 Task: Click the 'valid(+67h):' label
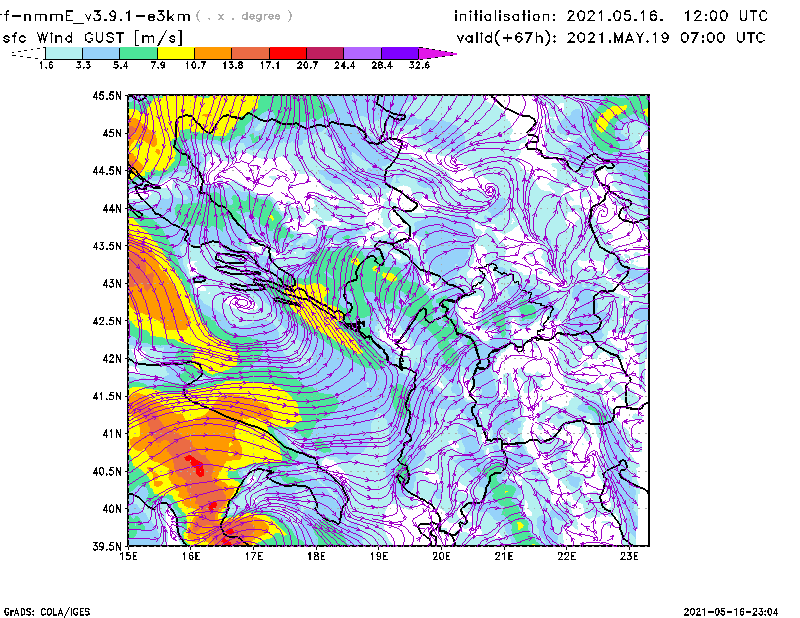[506, 38]
